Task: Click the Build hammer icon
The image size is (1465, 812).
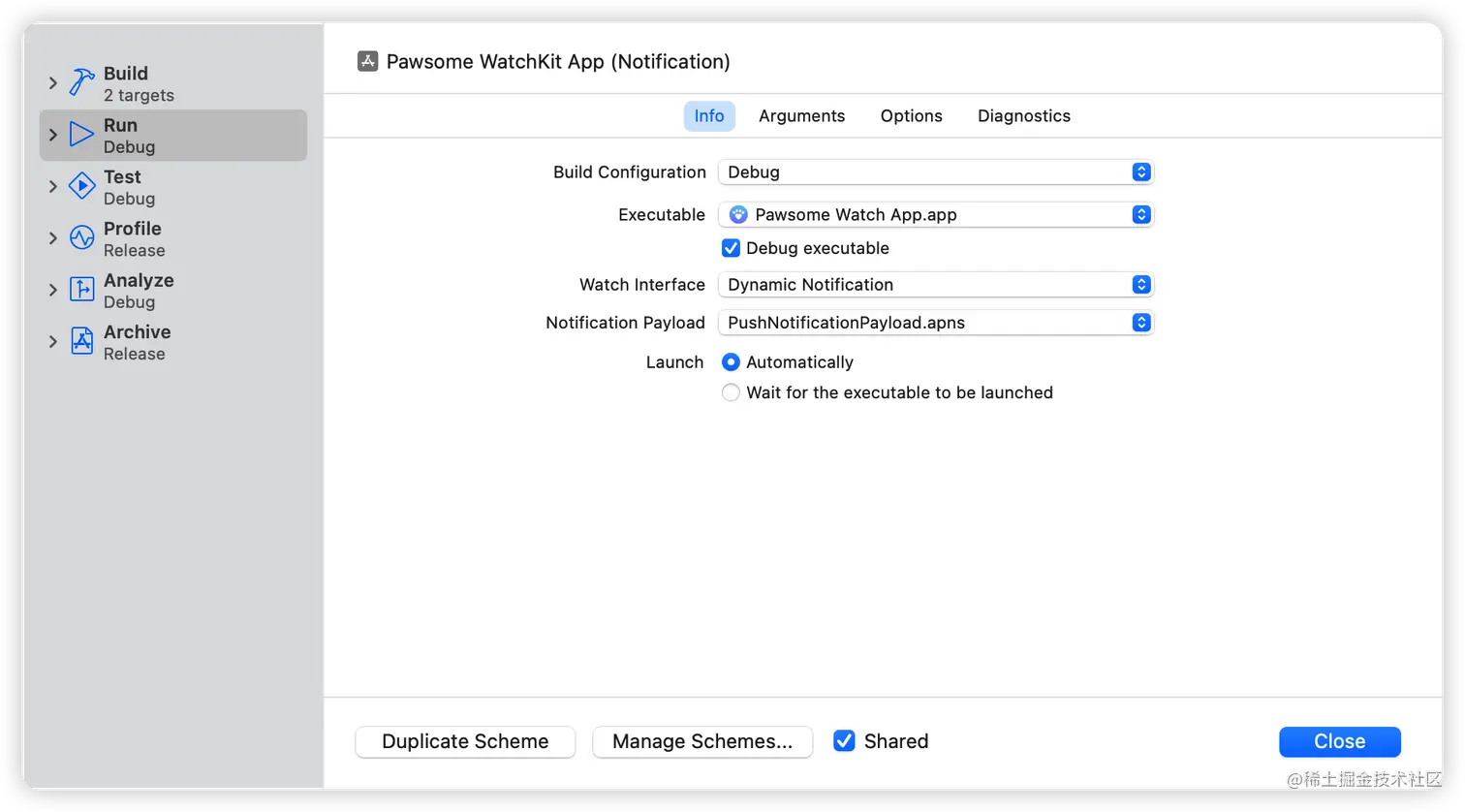Action: [82, 83]
